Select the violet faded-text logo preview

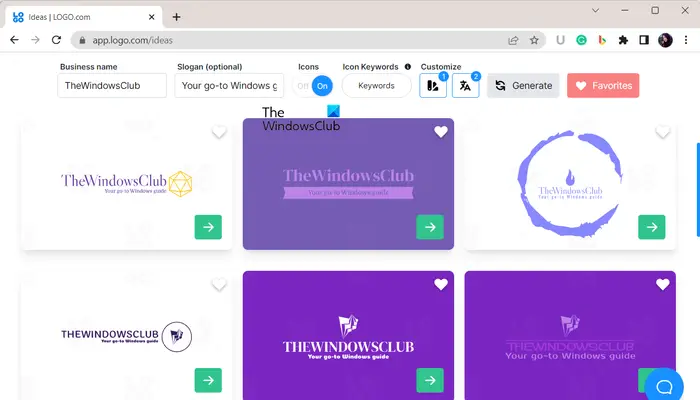570,336
